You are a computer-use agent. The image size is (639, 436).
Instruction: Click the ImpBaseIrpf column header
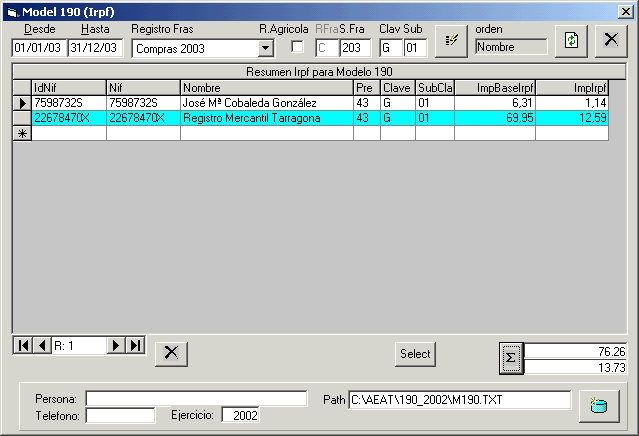[x=494, y=87]
